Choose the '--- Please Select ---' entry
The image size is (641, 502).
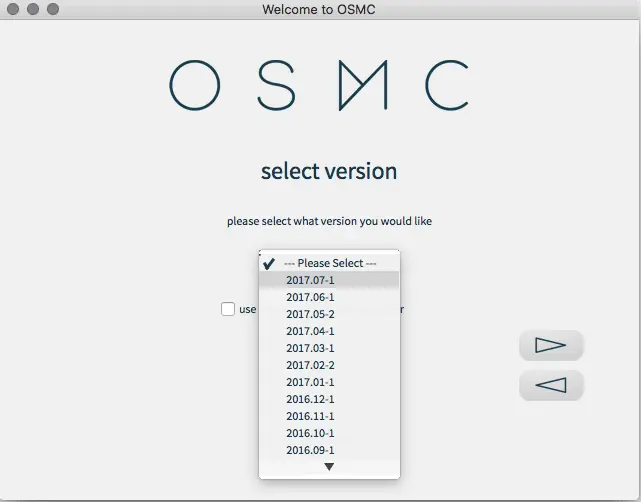coord(329,263)
